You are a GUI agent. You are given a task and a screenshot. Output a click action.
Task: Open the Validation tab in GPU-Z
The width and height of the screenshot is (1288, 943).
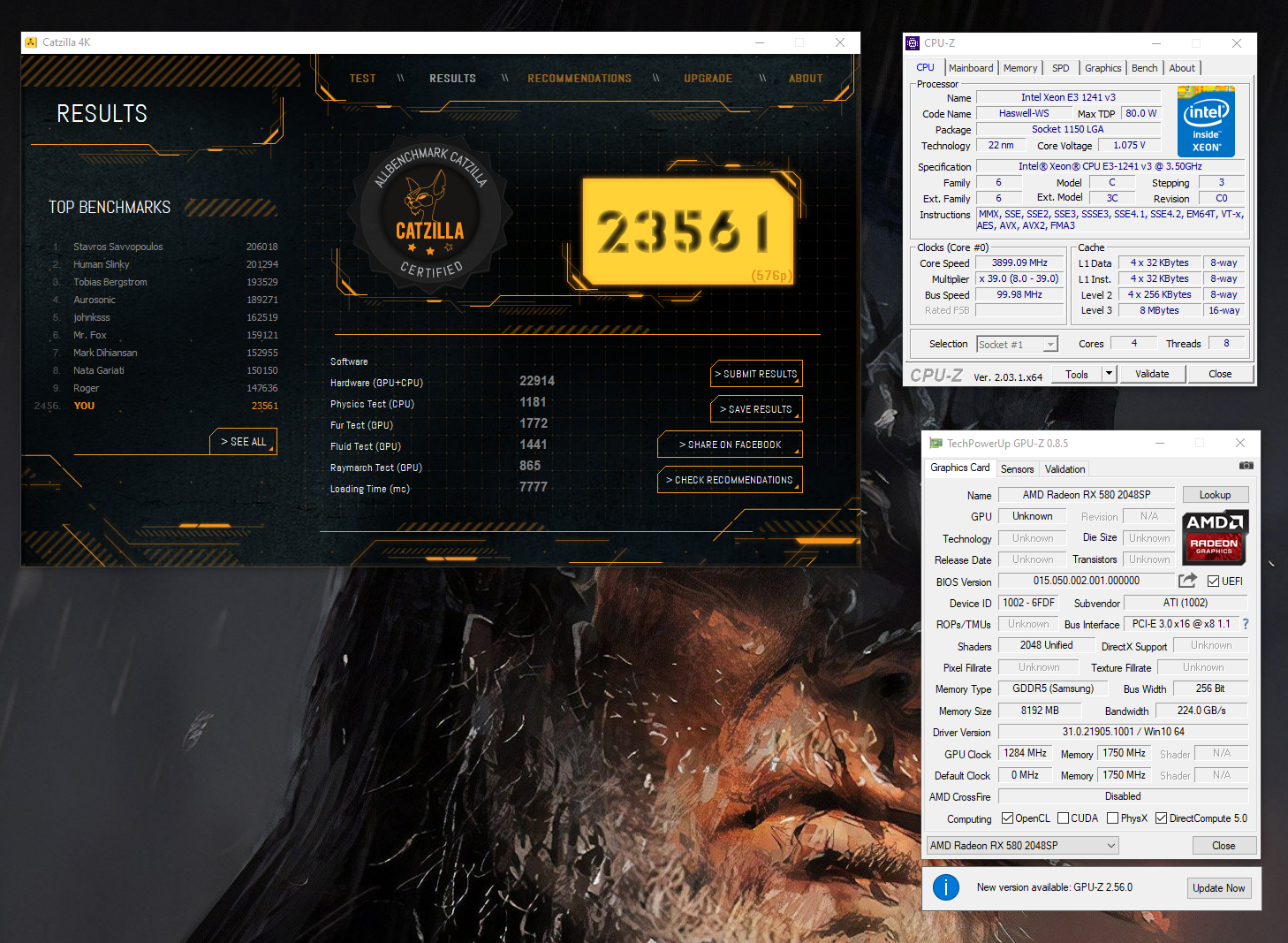pos(1064,469)
